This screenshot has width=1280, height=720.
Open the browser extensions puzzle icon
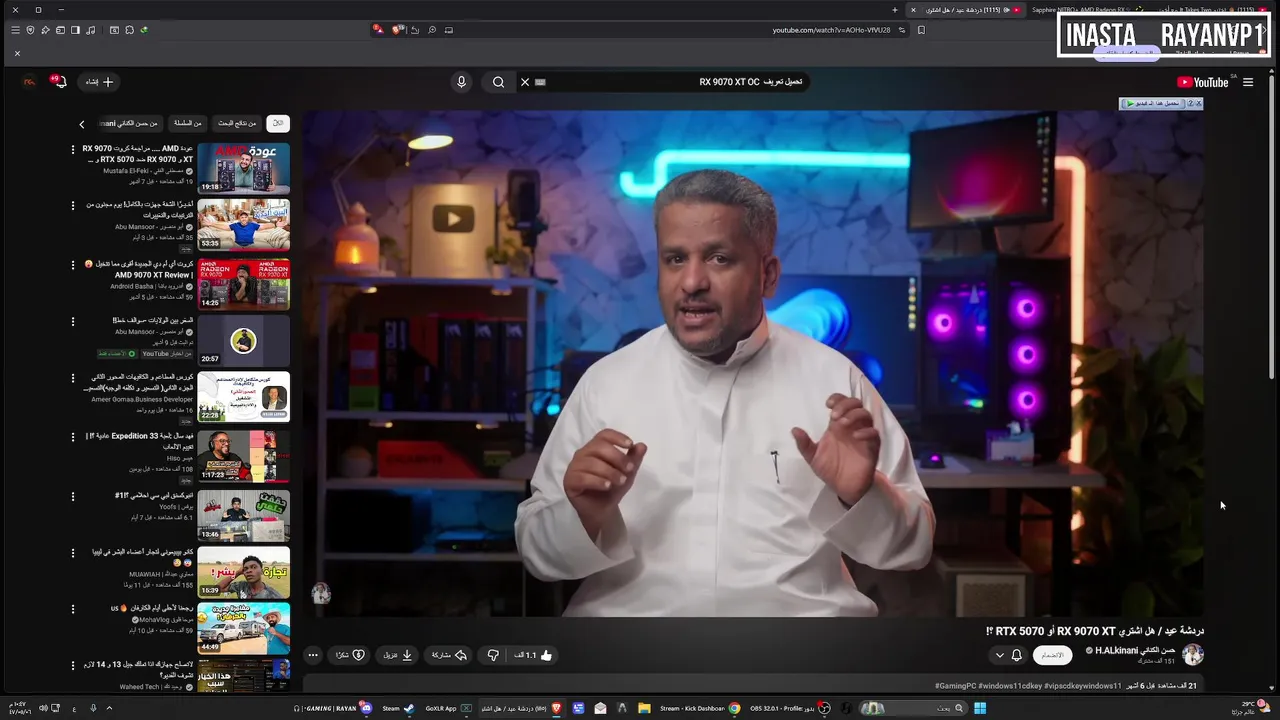coord(129,30)
